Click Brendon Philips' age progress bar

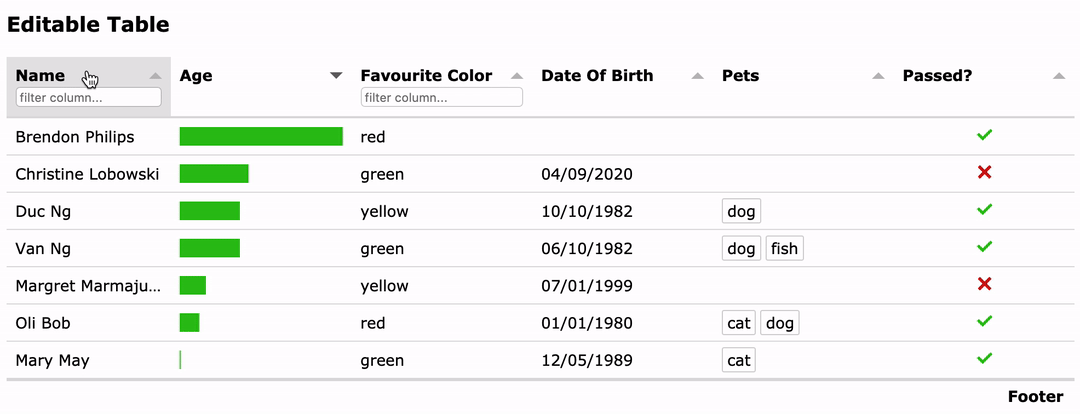261,137
